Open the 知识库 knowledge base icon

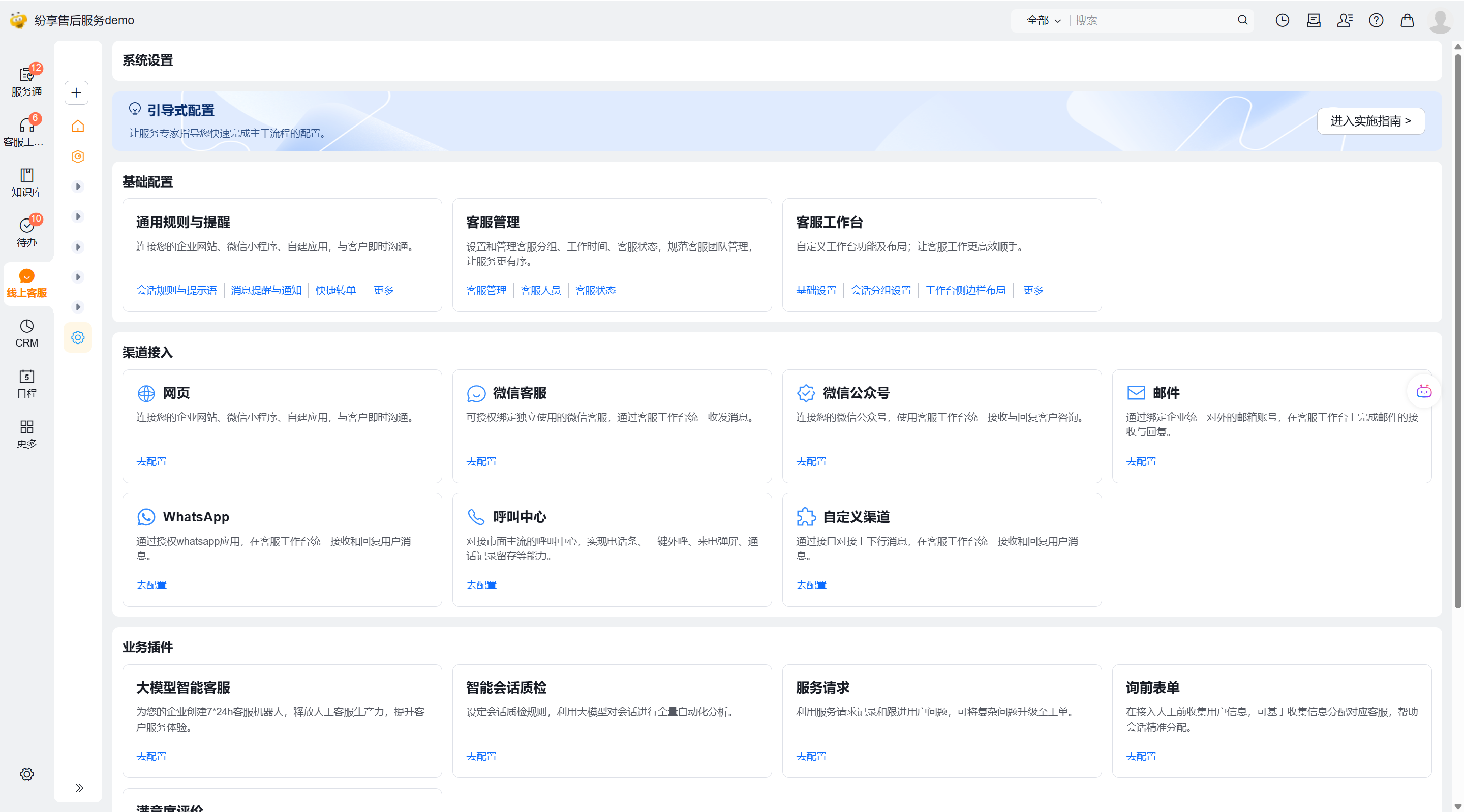pos(26,182)
